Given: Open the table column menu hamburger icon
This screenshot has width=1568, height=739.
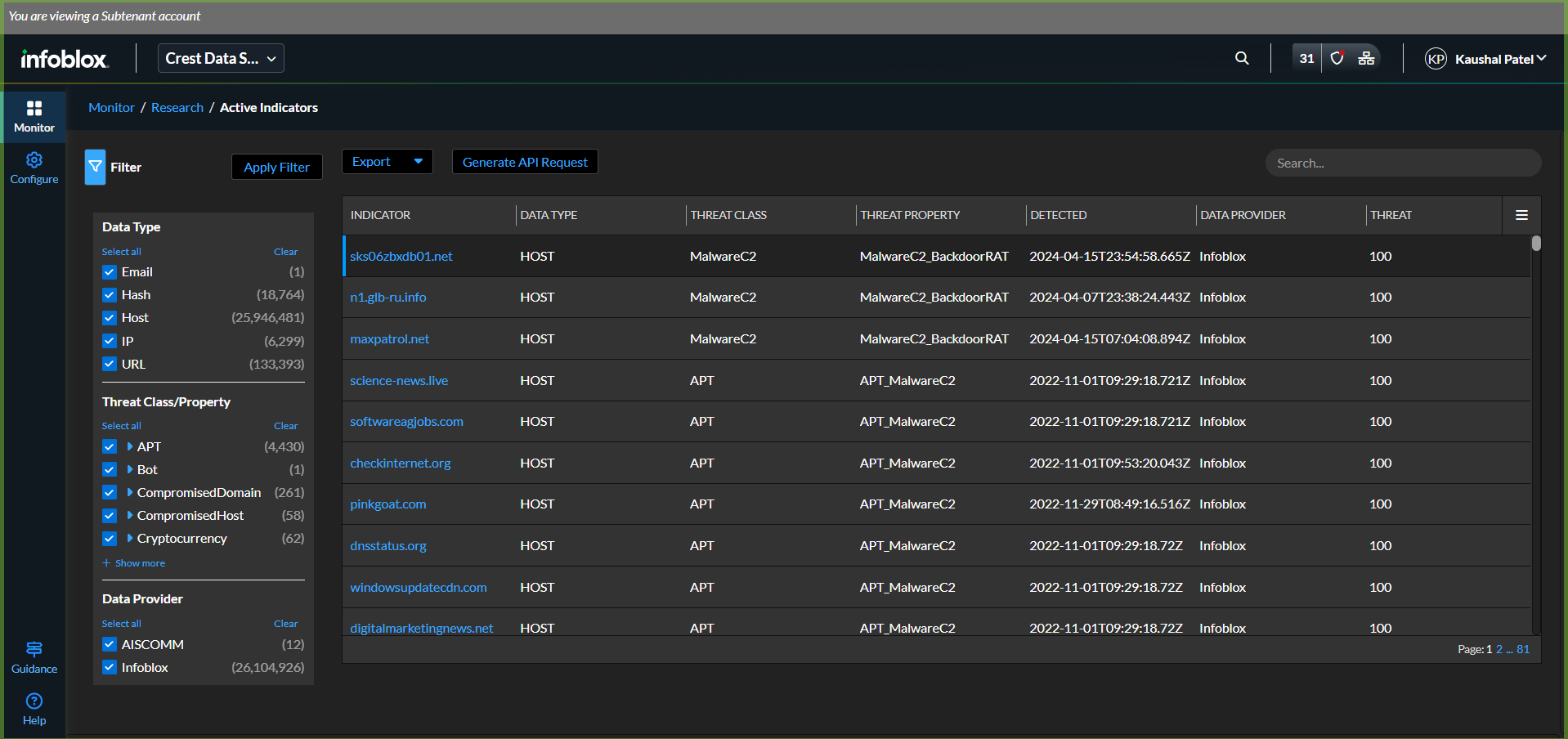Looking at the screenshot, I should pos(1521,215).
